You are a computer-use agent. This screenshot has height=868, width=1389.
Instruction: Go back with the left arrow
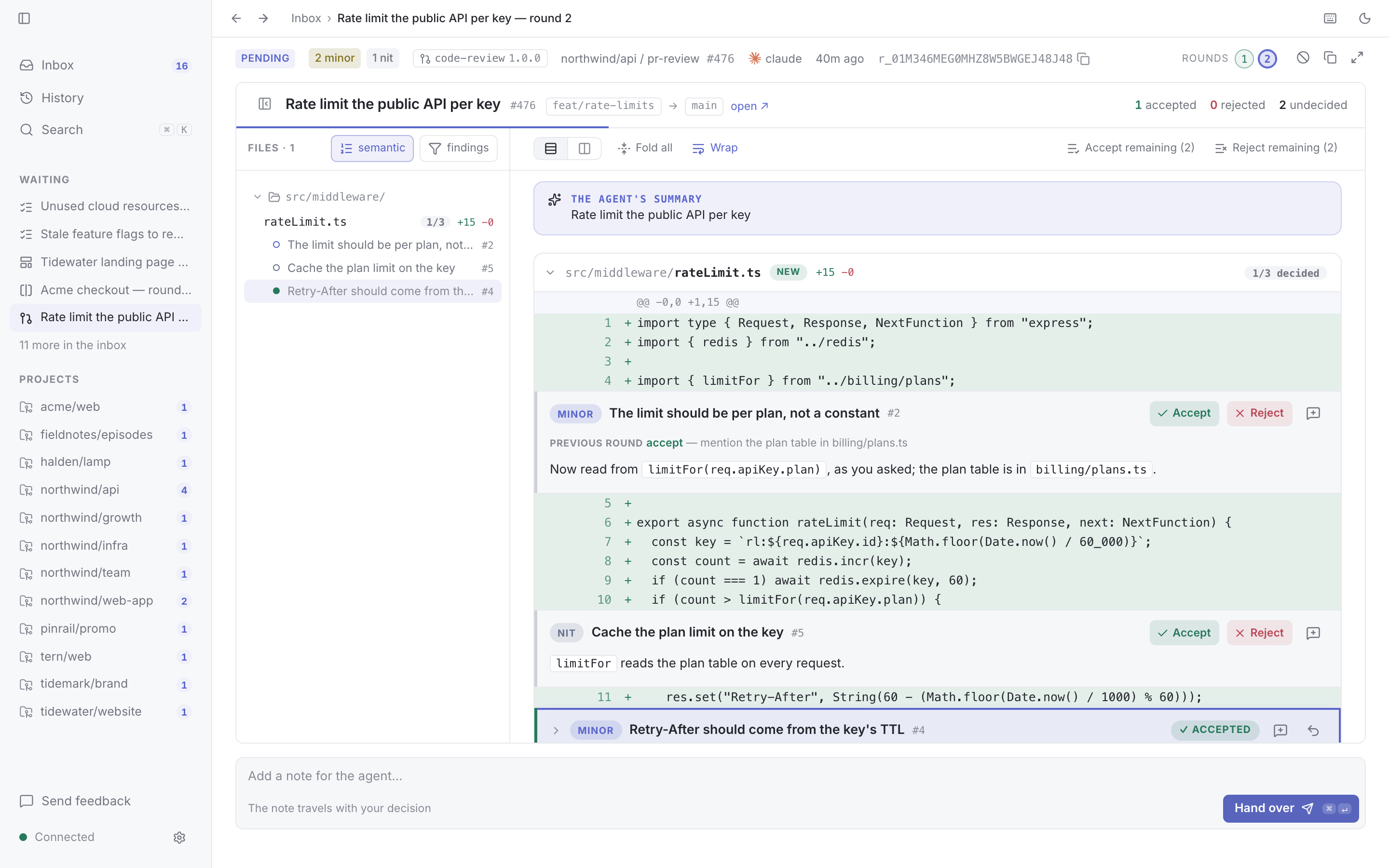pyautogui.click(x=236, y=18)
